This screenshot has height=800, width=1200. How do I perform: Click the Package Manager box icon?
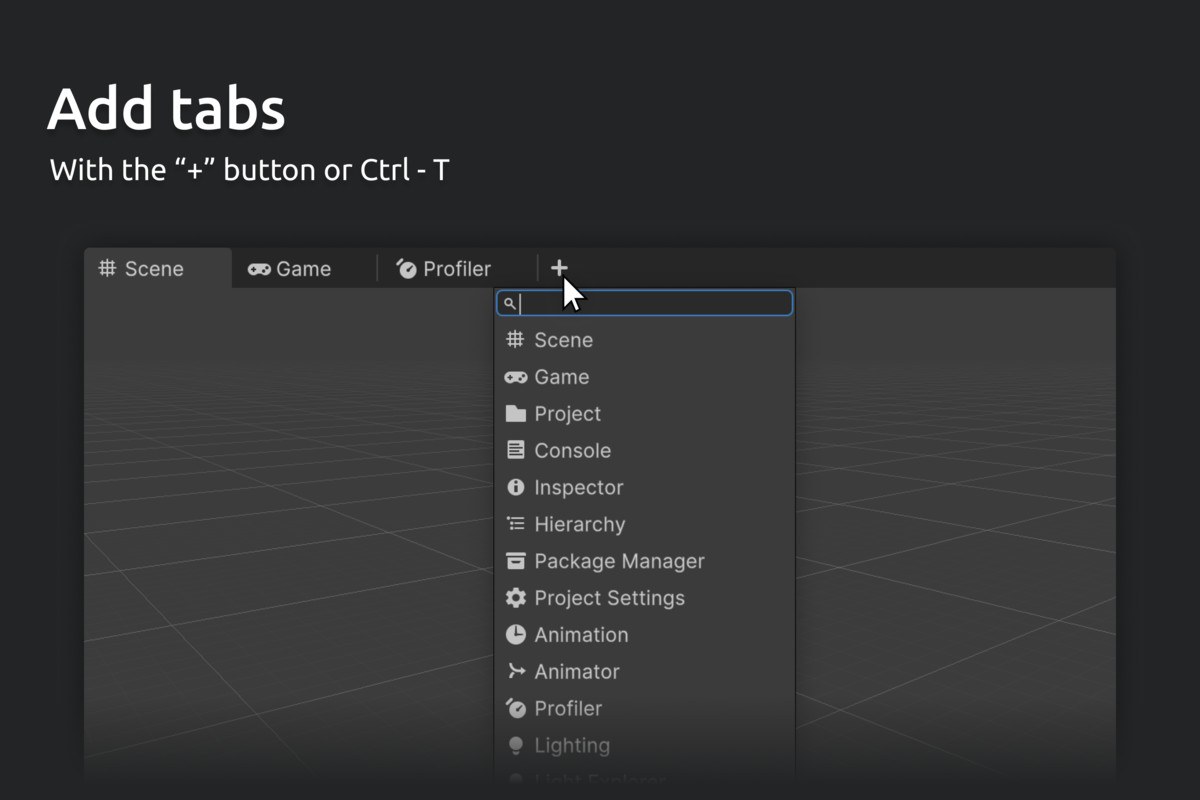pyautogui.click(x=516, y=561)
